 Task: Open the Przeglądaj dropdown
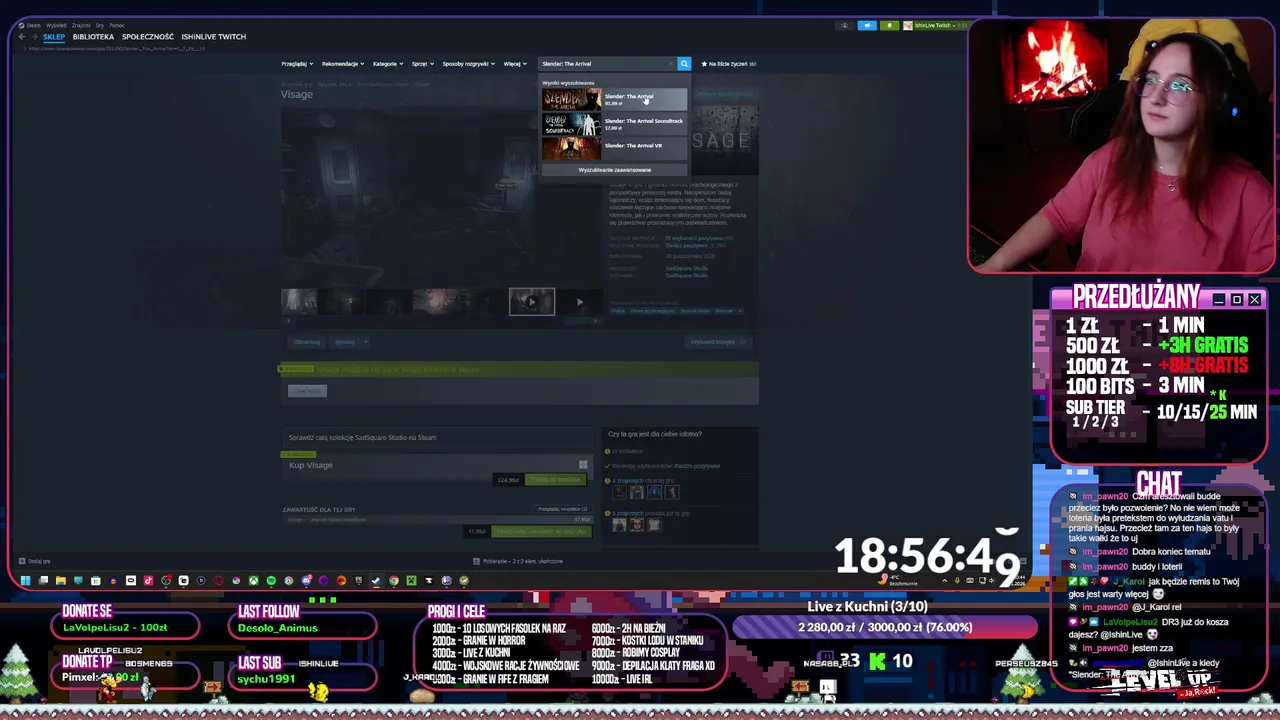[x=297, y=64]
